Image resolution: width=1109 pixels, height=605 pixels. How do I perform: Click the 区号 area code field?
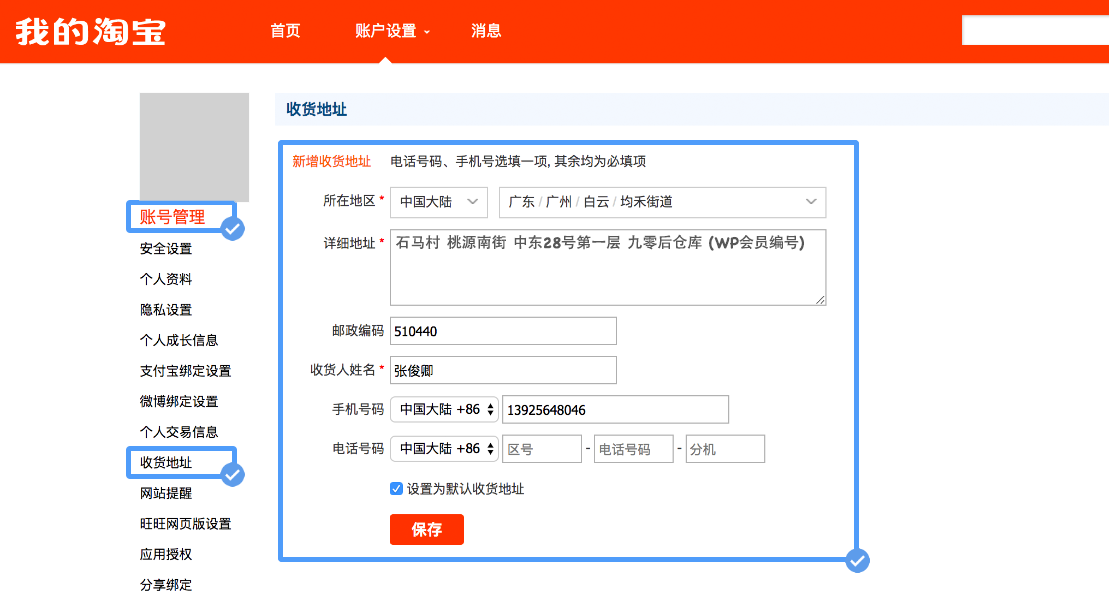click(x=541, y=449)
